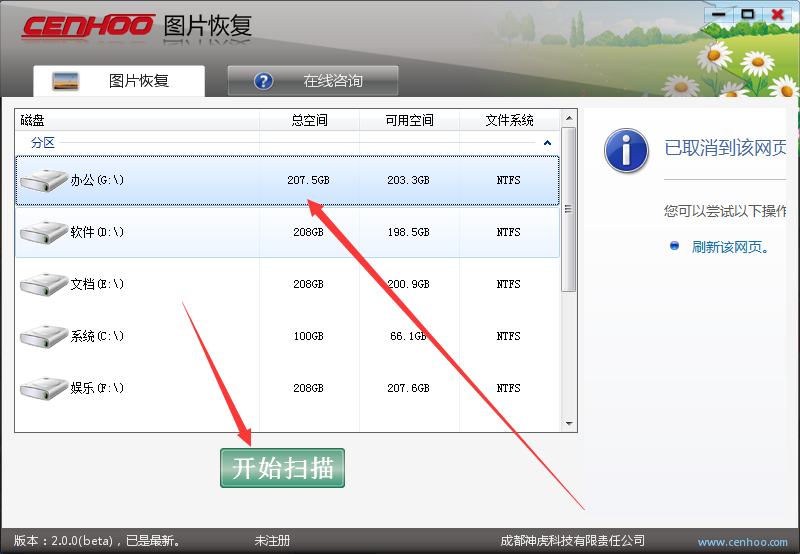
Task: Click the disk list vertical scrollbar thumb
Action: 568,209
